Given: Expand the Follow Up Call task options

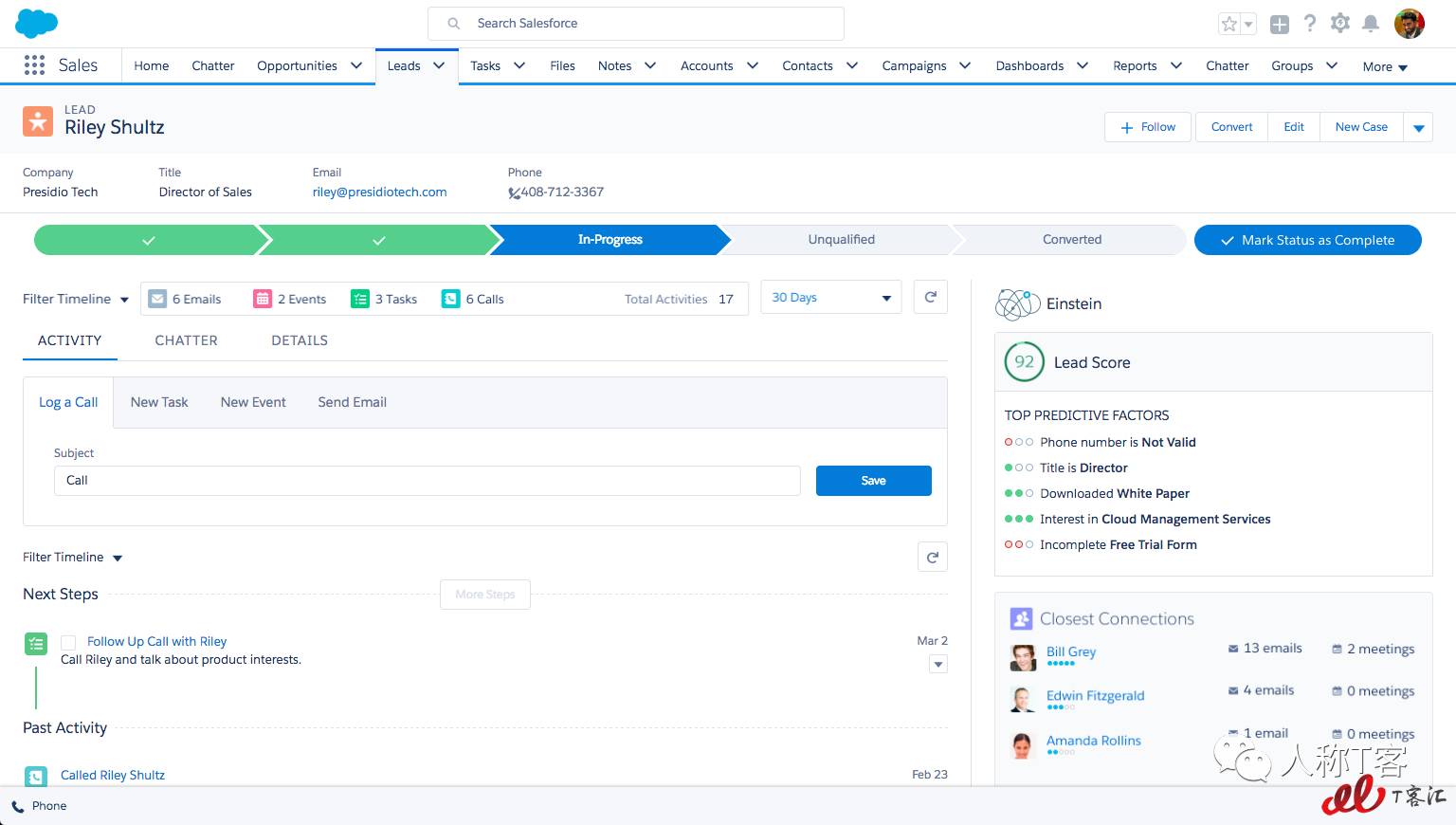Looking at the screenshot, I should tap(937, 665).
